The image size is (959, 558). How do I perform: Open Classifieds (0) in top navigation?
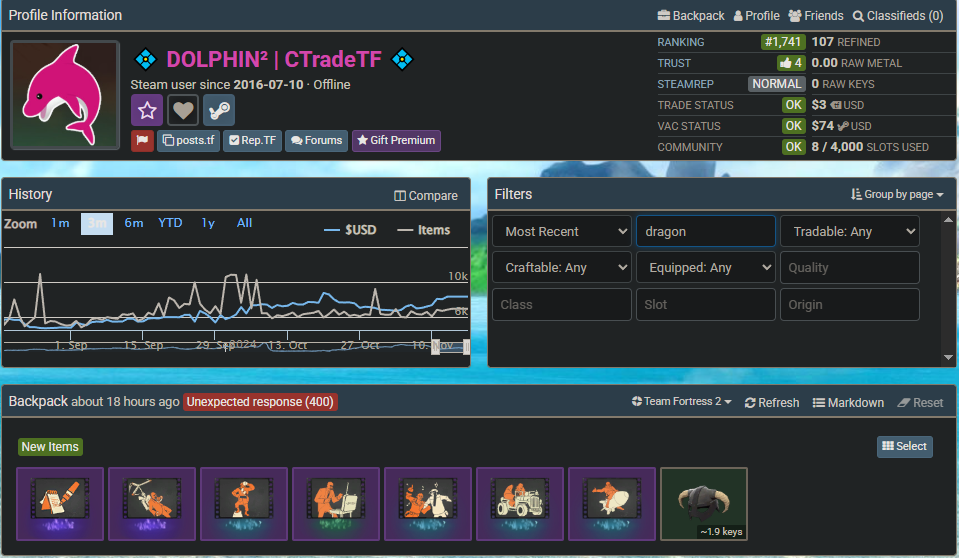click(x=898, y=16)
